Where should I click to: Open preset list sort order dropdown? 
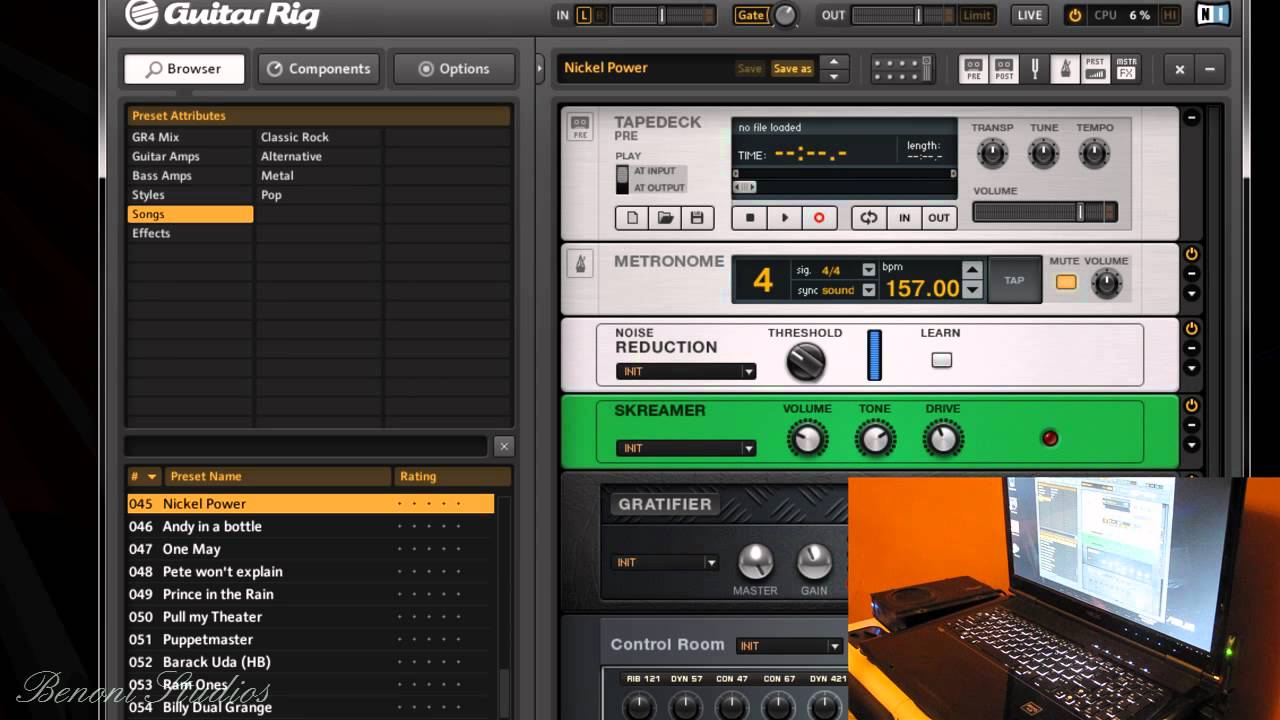(x=152, y=477)
